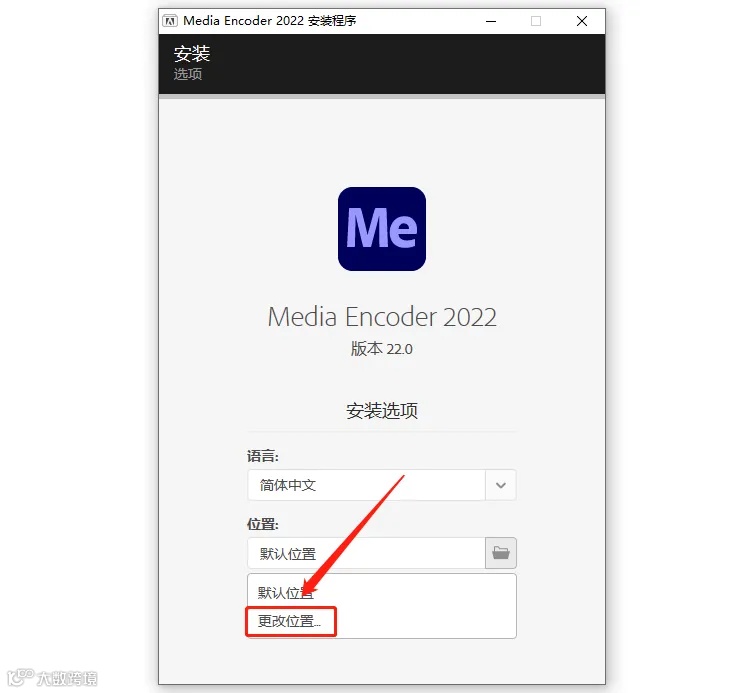The image size is (741, 693).
Task: Click the 选项 subtitle in header
Action: (188, 74)
